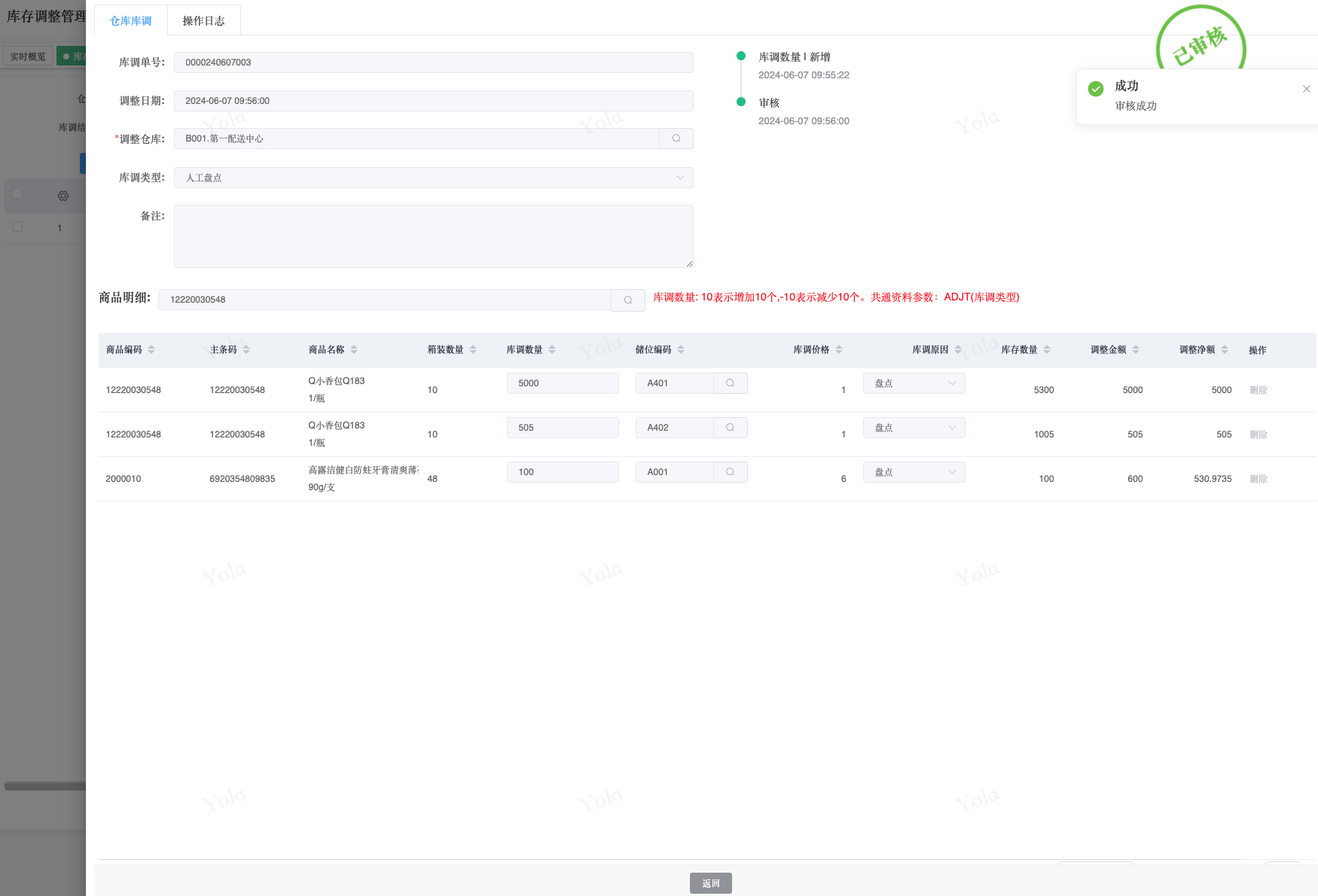Click 删除 for the 高露洁 row
This screenshot has height=896, width=1318.
click(1259, 479)
